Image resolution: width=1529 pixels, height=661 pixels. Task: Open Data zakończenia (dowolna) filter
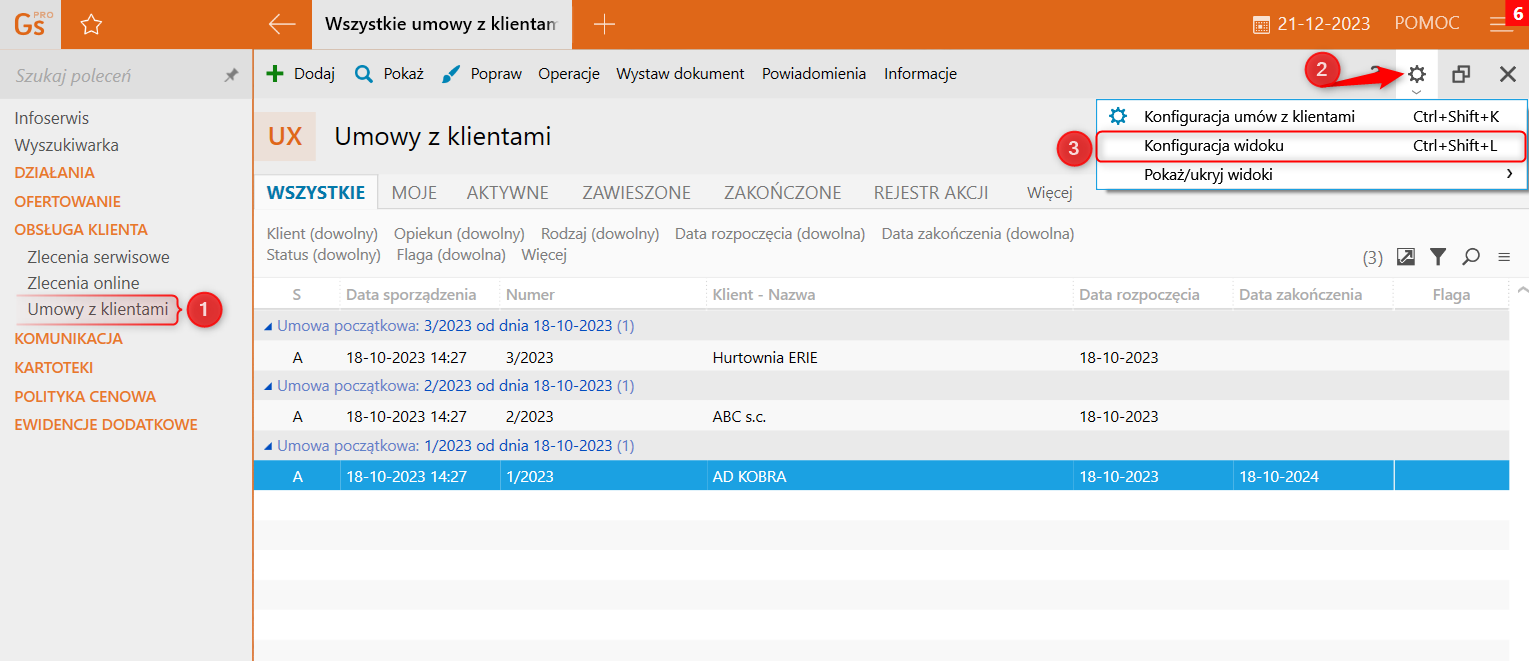(978, 234)
